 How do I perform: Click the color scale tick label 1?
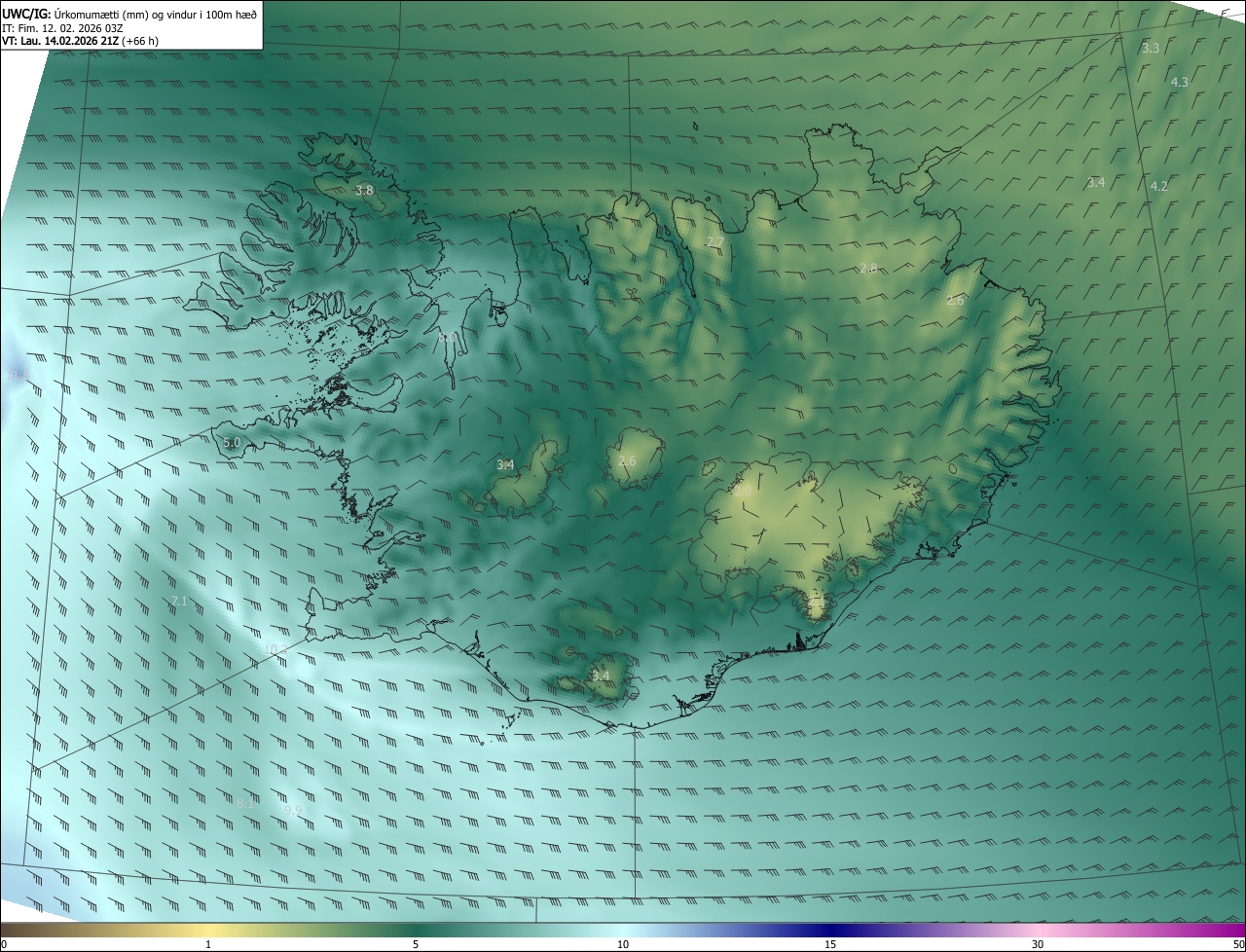point(208,944)
